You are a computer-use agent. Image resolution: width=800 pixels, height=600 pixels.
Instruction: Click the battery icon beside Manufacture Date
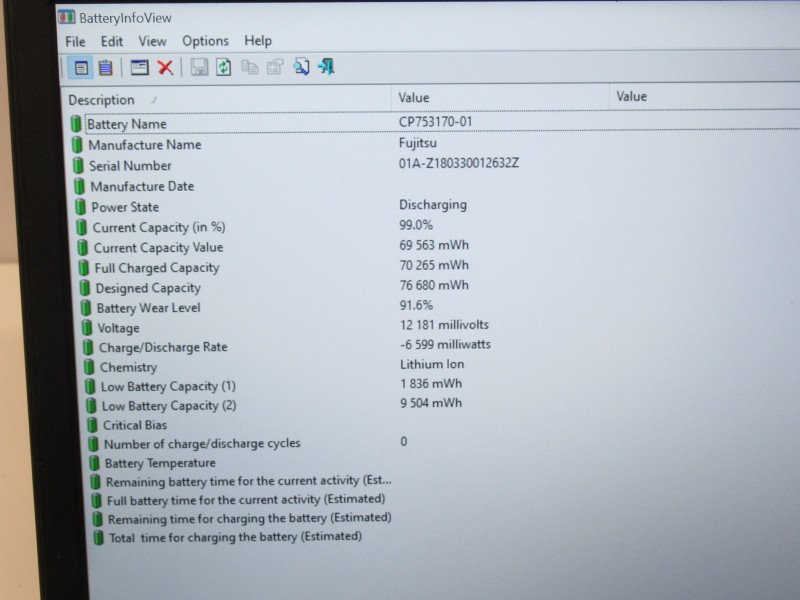coord(79,186)
